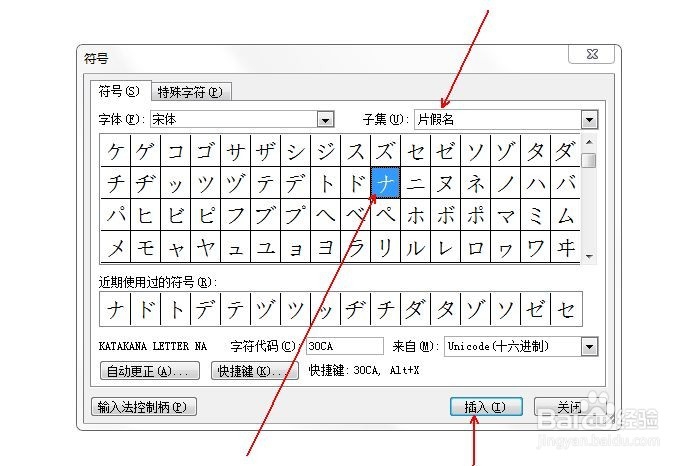Image resolution: width=700 pixels, height=466 pixels.
Task: Click the symbol grid scrollbar thumb
Action: click(589, 160)
